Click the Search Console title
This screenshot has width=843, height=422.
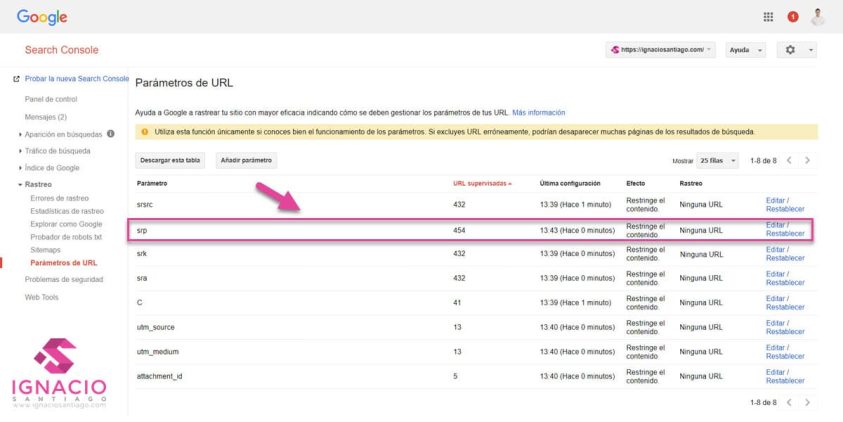coord(61,50)
